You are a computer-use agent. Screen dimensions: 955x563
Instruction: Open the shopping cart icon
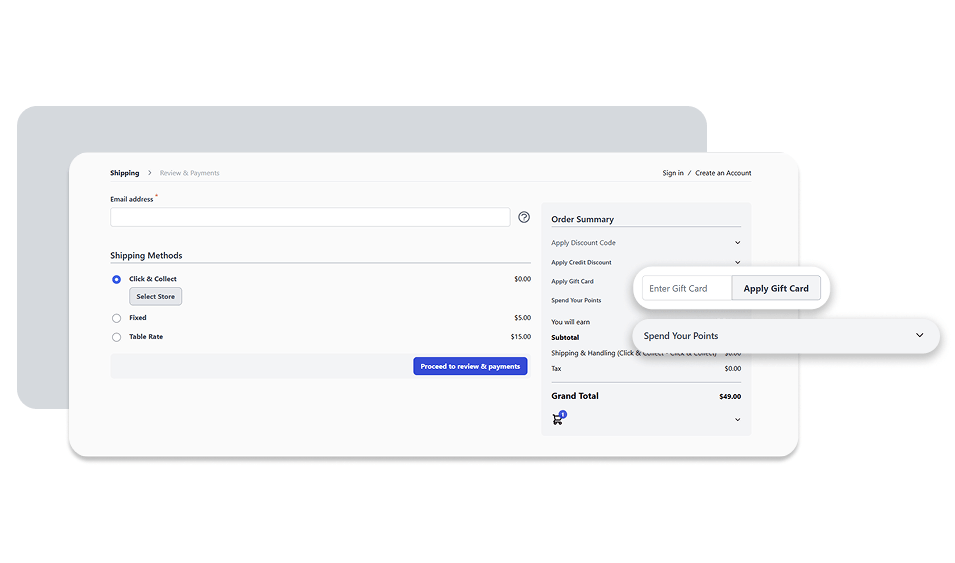pos(559,419)
